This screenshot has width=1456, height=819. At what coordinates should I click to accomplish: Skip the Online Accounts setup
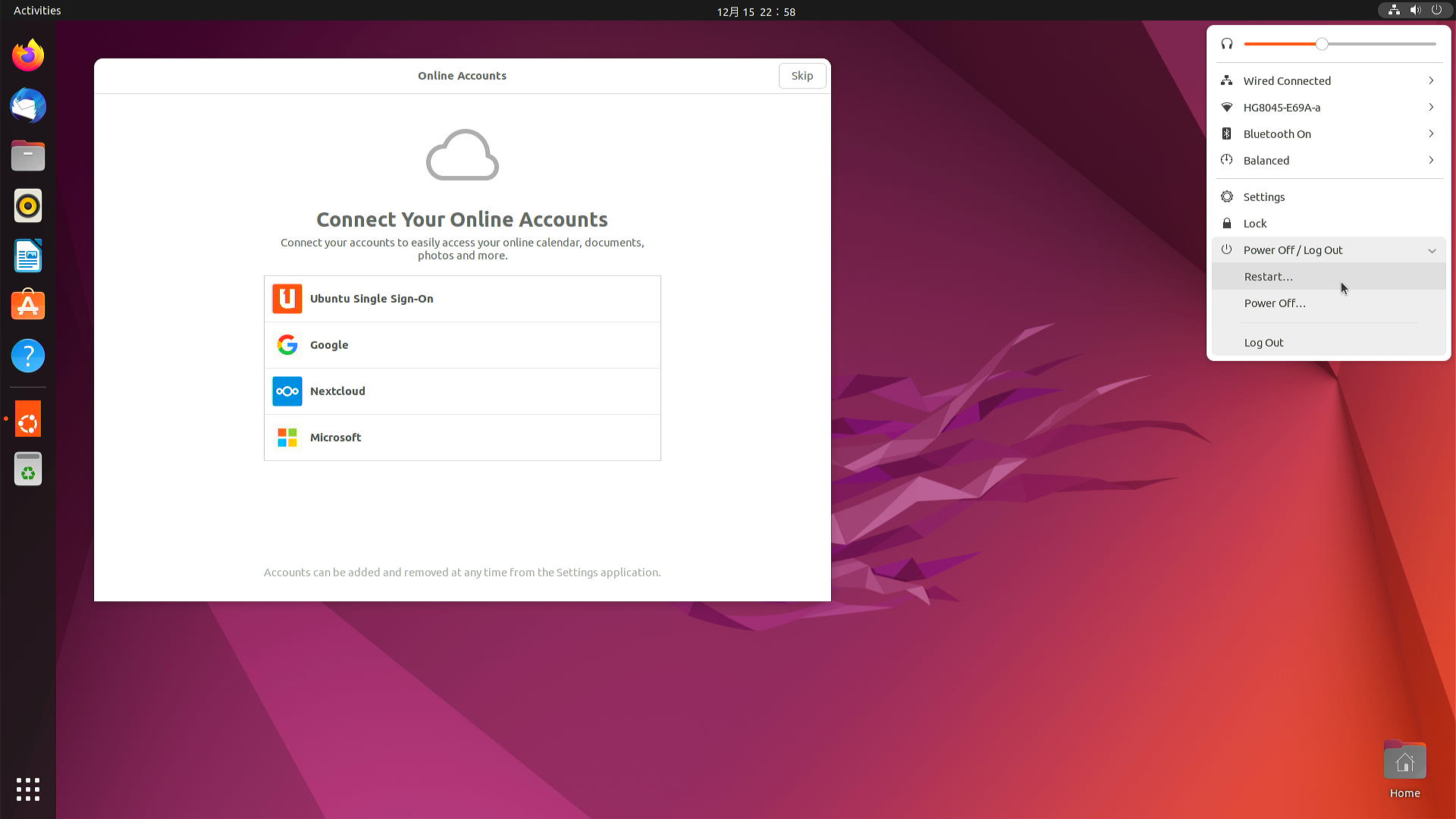click(802, 75)
